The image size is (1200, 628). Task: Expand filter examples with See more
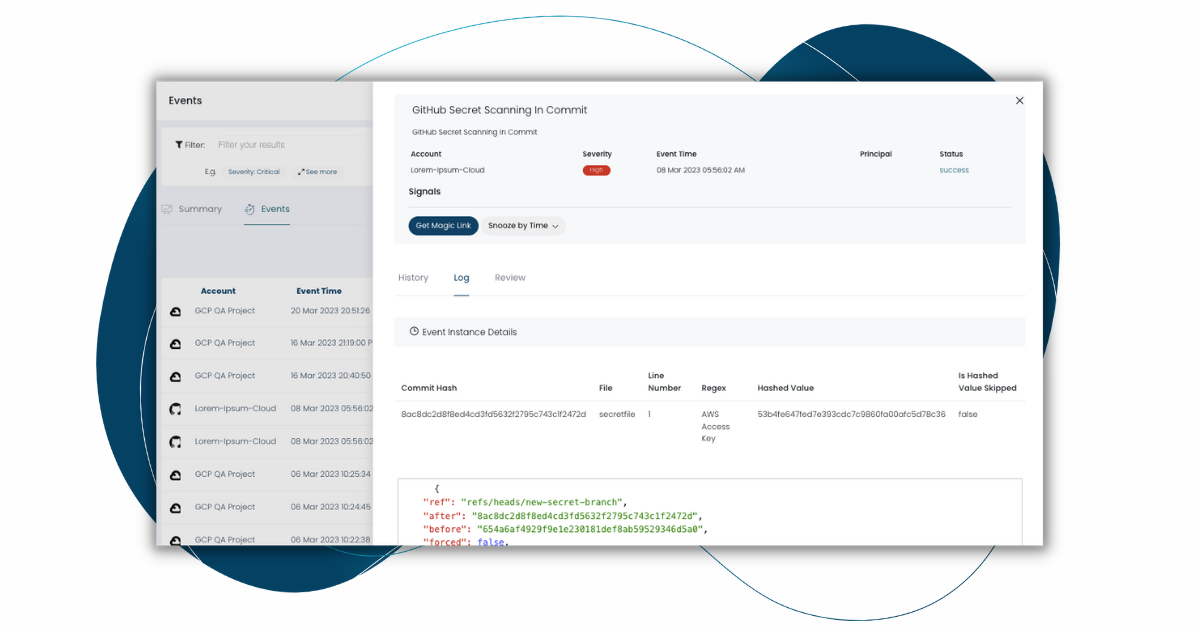(x=317, y=172)
